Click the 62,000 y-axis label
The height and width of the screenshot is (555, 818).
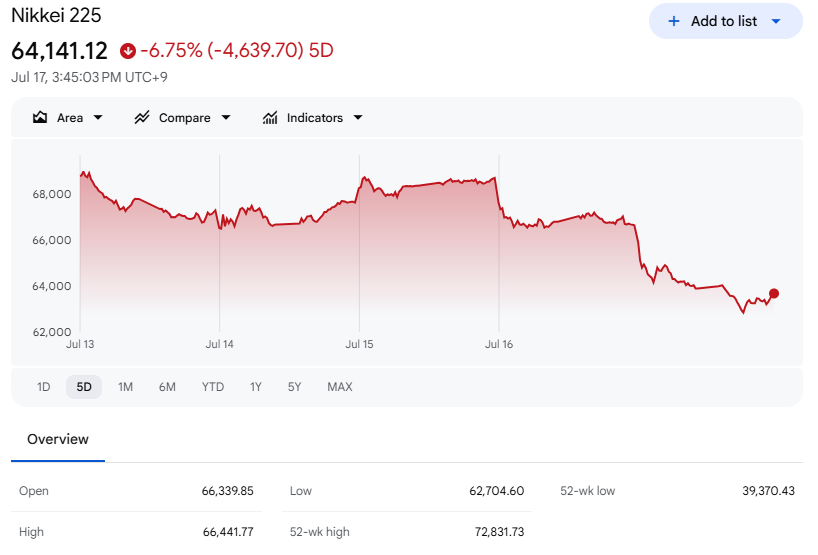click(x=52, y=332)
